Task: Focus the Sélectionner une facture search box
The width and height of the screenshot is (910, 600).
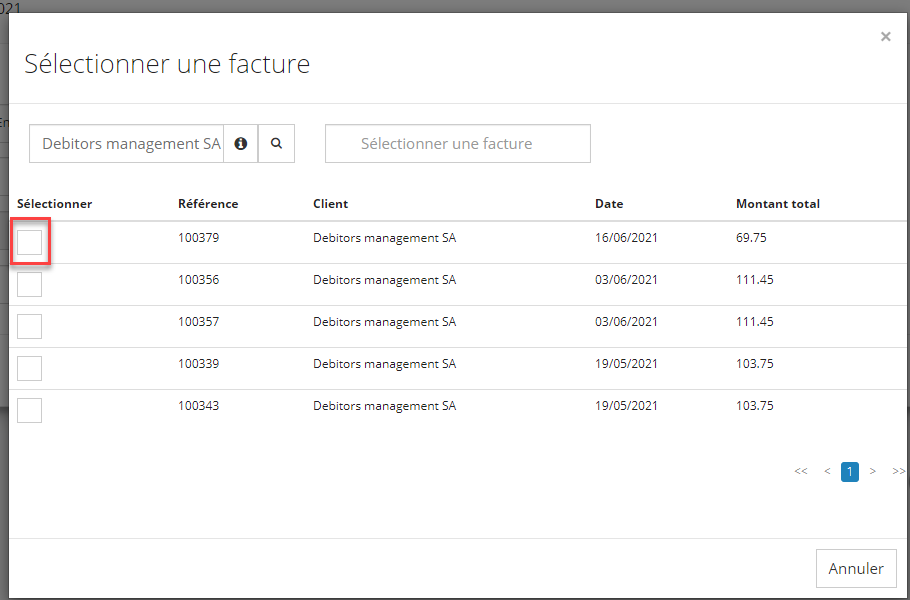Action: [x=457, y=144]
